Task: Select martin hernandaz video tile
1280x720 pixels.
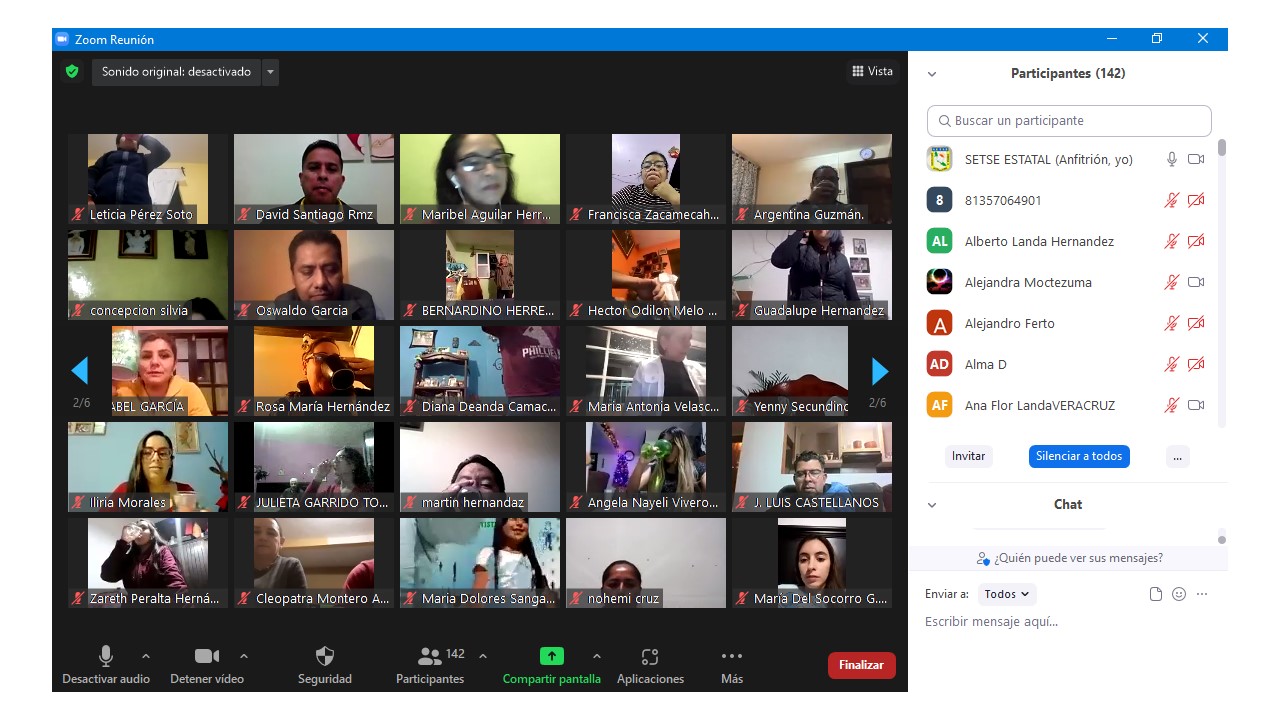Action: coord(480,467)
